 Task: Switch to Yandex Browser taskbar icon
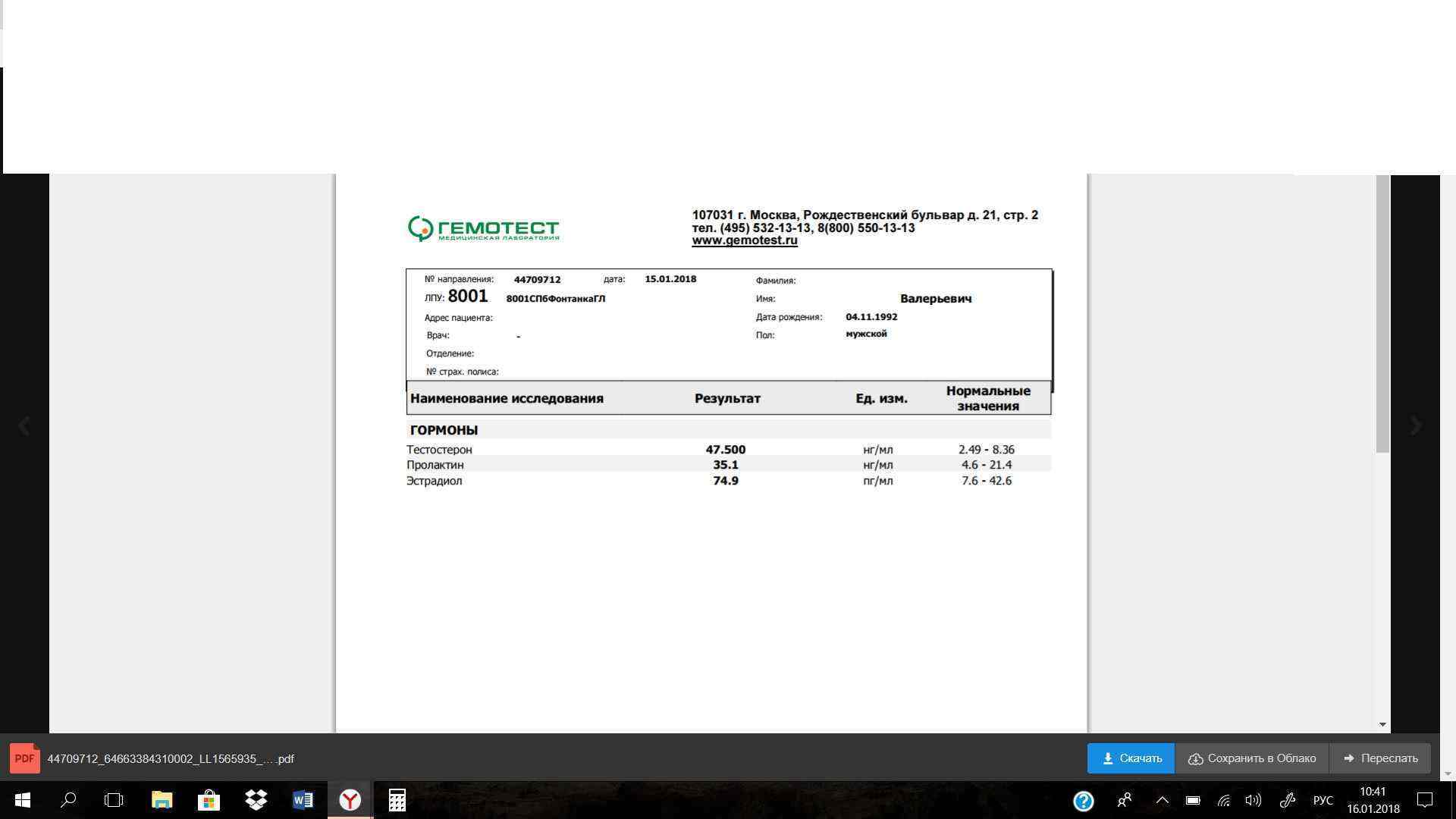coord(350,800)
